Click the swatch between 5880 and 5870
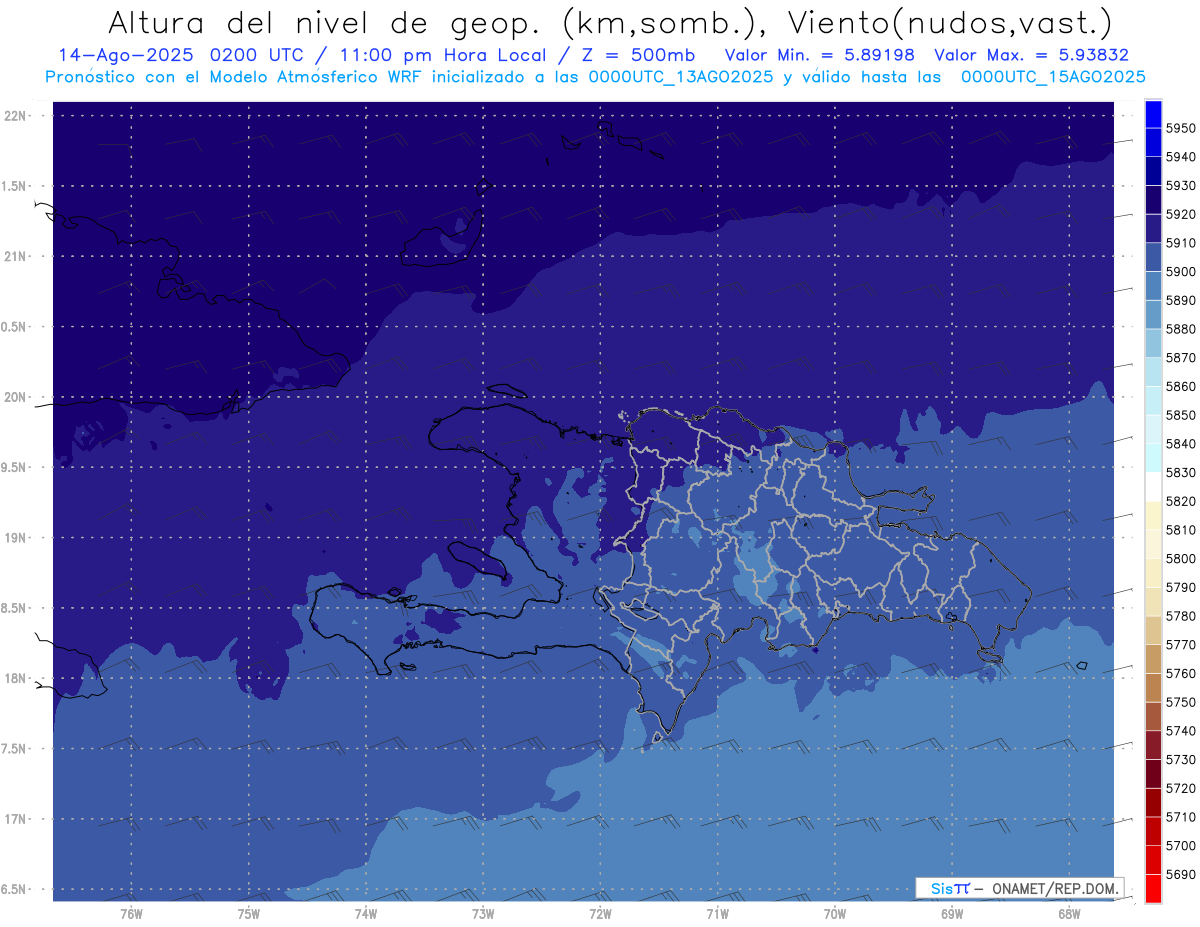This screenshot has height=927, width=1200. (1153, 344)
